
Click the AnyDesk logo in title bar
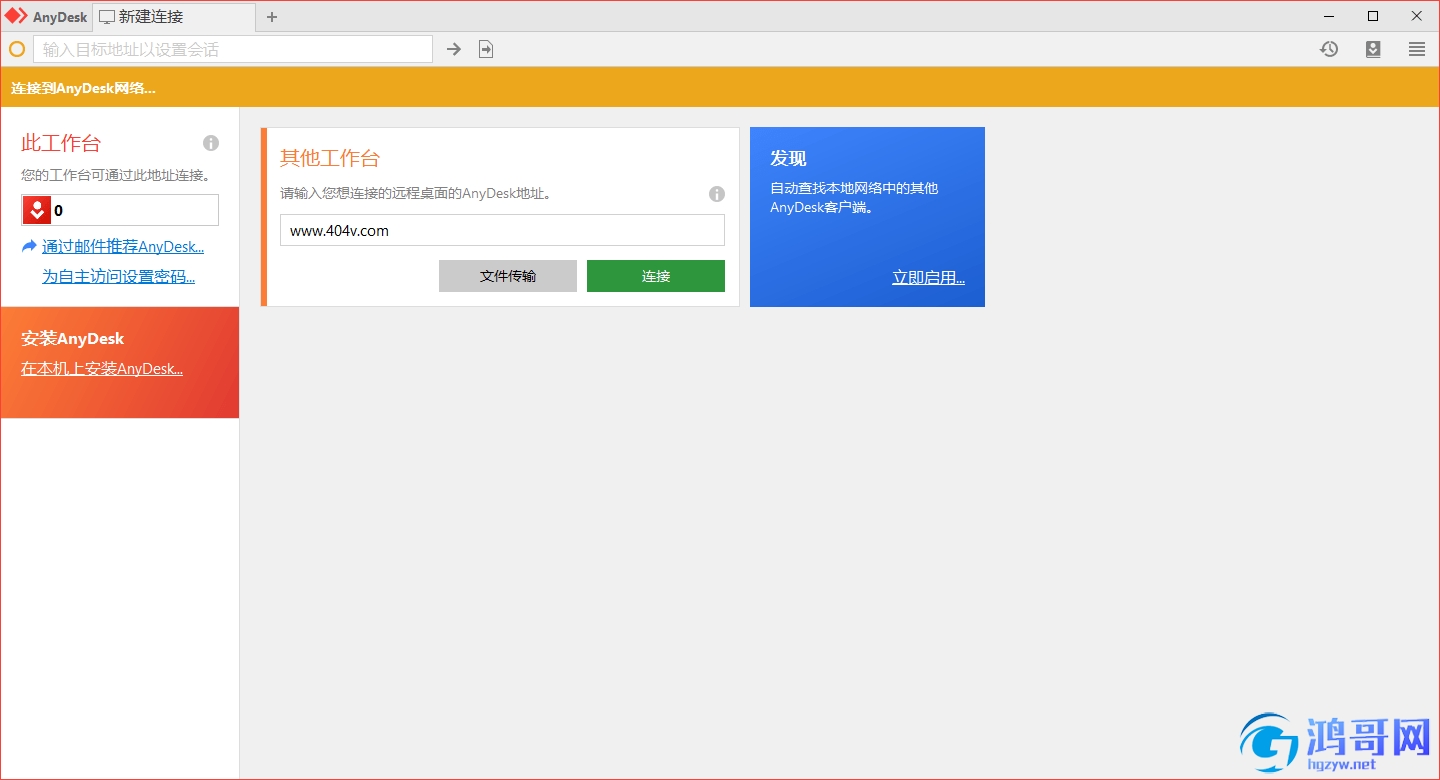click(x=17, y=16)
